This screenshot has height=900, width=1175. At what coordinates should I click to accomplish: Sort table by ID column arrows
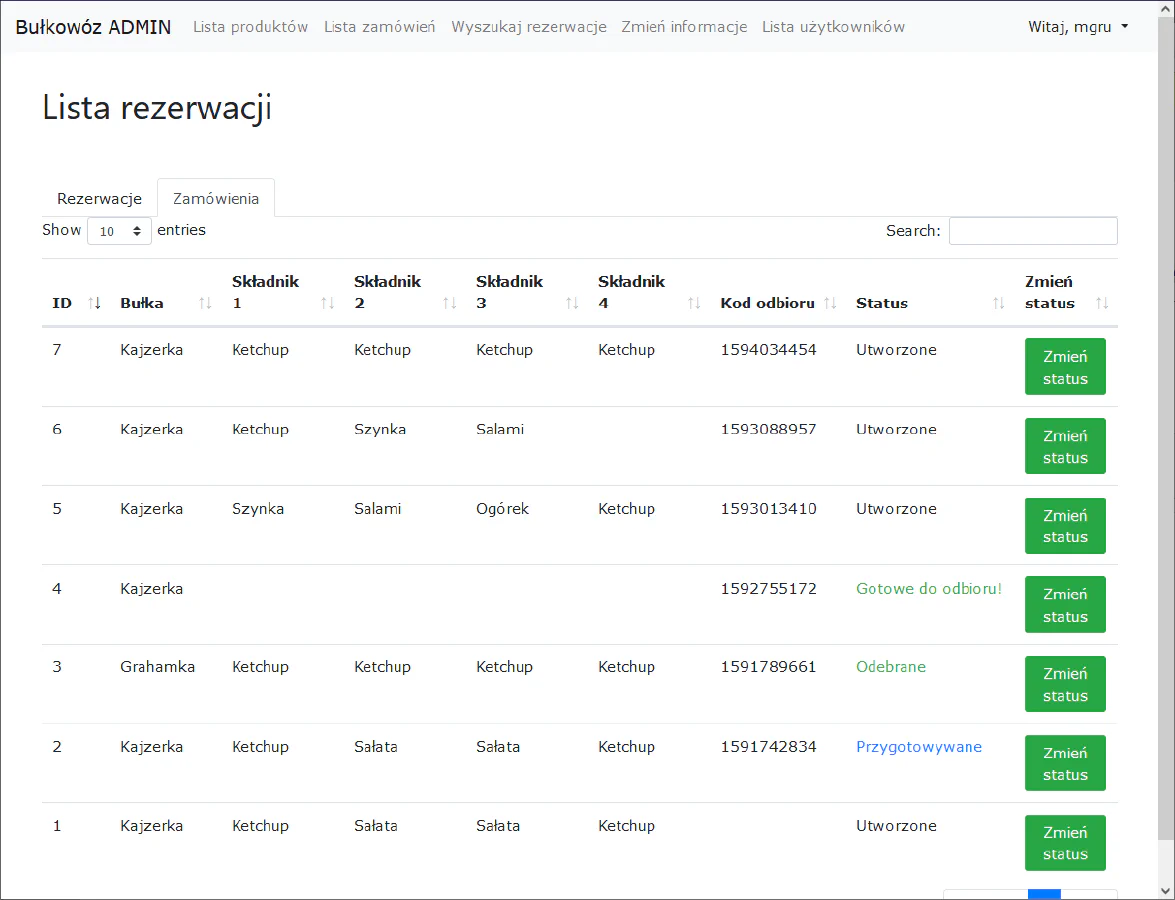pos(95,303)
